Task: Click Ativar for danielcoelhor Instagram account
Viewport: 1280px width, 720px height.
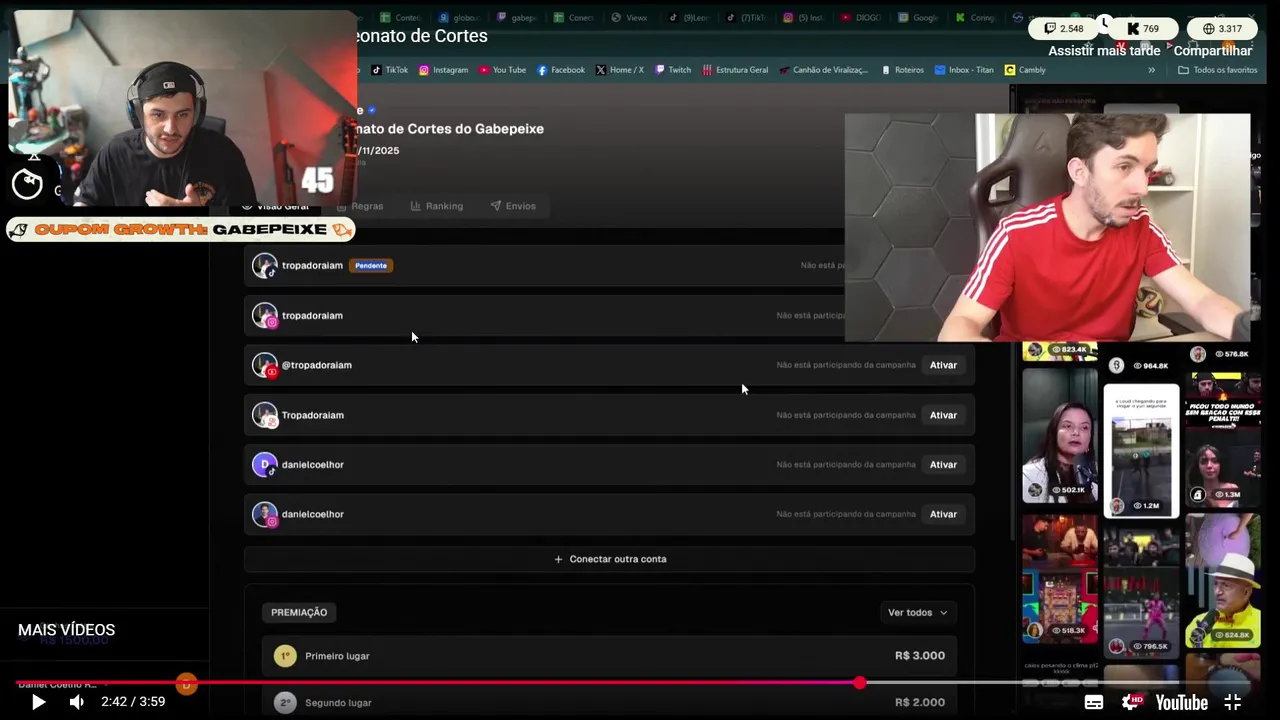Action: tap(943, 514)
